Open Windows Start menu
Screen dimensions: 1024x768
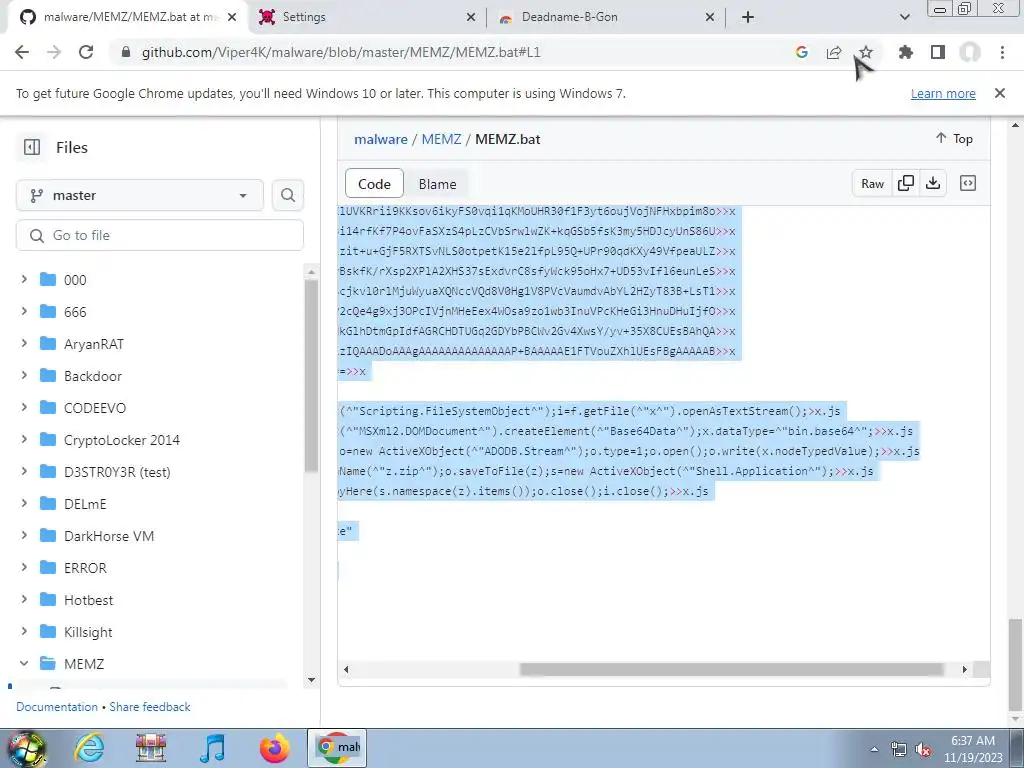25,748
